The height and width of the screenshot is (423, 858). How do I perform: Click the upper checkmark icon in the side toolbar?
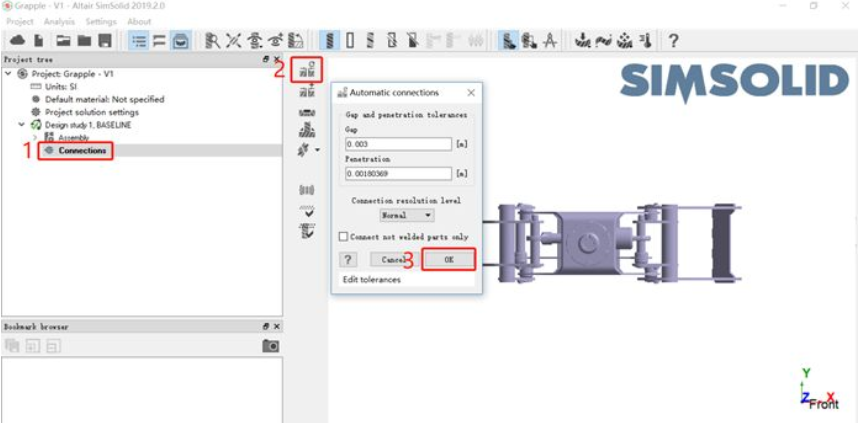tap(307, 211)
